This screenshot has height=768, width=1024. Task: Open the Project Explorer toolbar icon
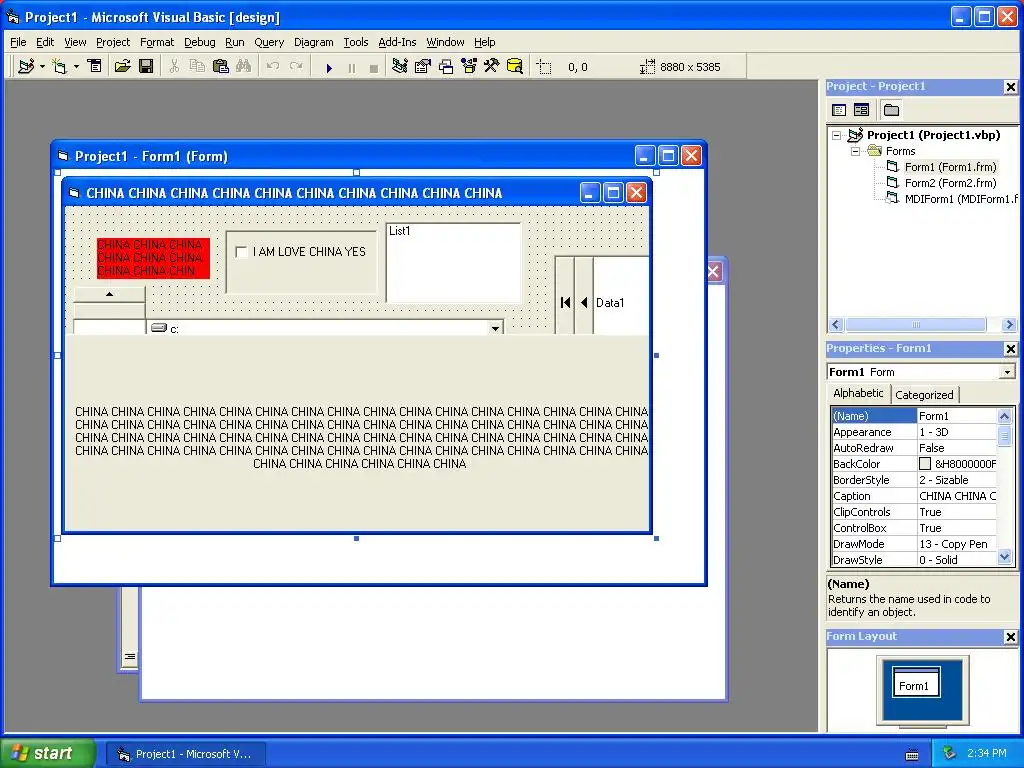coord(400,66)
